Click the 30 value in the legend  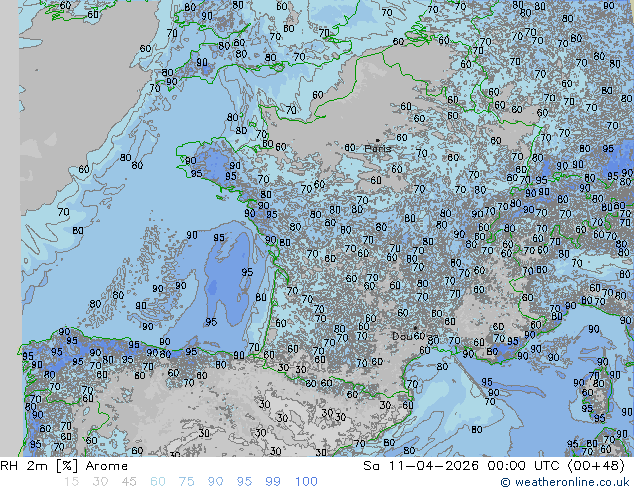pyautogui.click(x=101, y=482)
